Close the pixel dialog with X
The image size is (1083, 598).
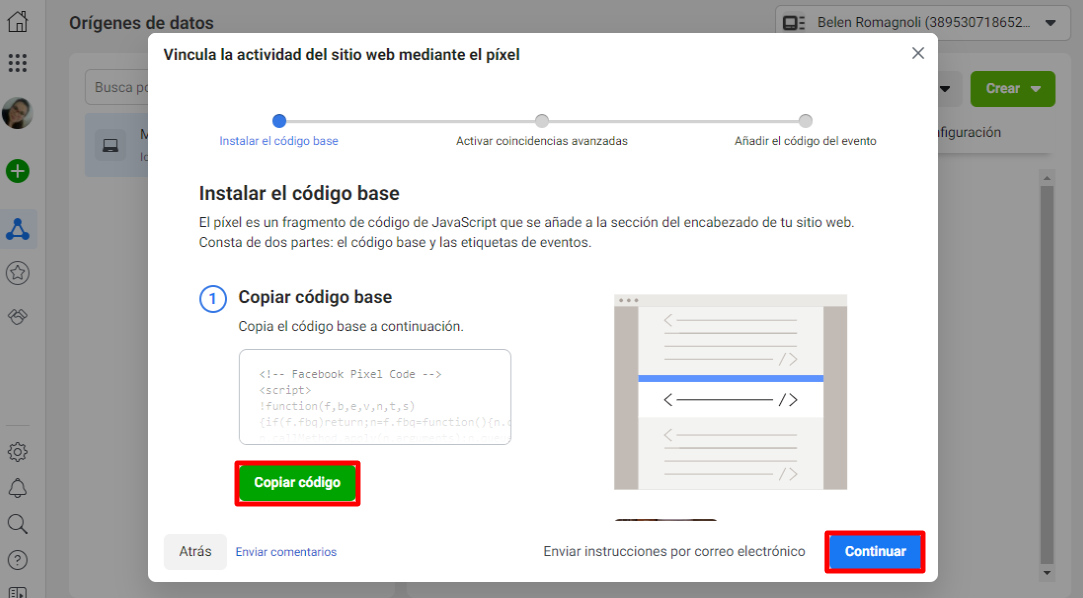pos(918,53)
